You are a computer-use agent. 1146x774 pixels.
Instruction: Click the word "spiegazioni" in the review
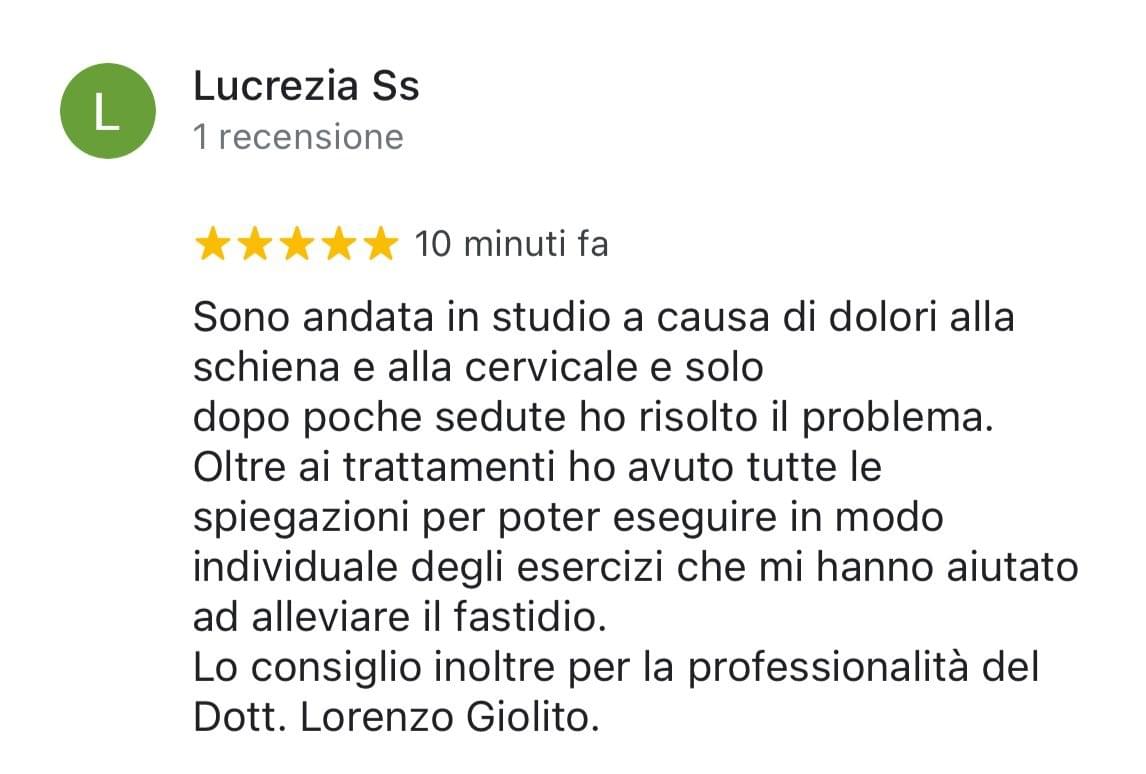click(x=300, y=519)
